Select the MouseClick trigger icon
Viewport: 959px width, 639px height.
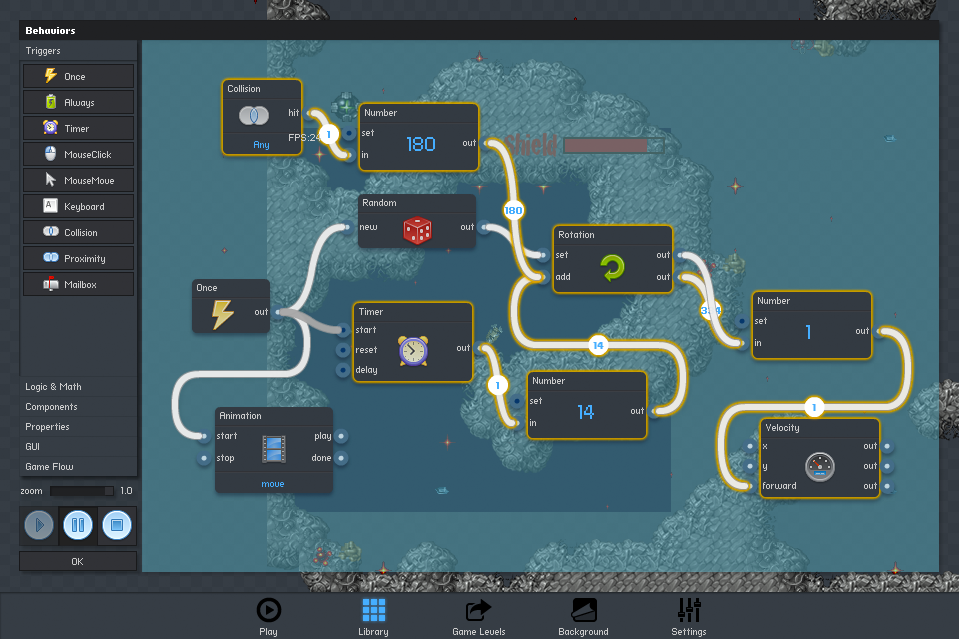click(x=49, y=154)
